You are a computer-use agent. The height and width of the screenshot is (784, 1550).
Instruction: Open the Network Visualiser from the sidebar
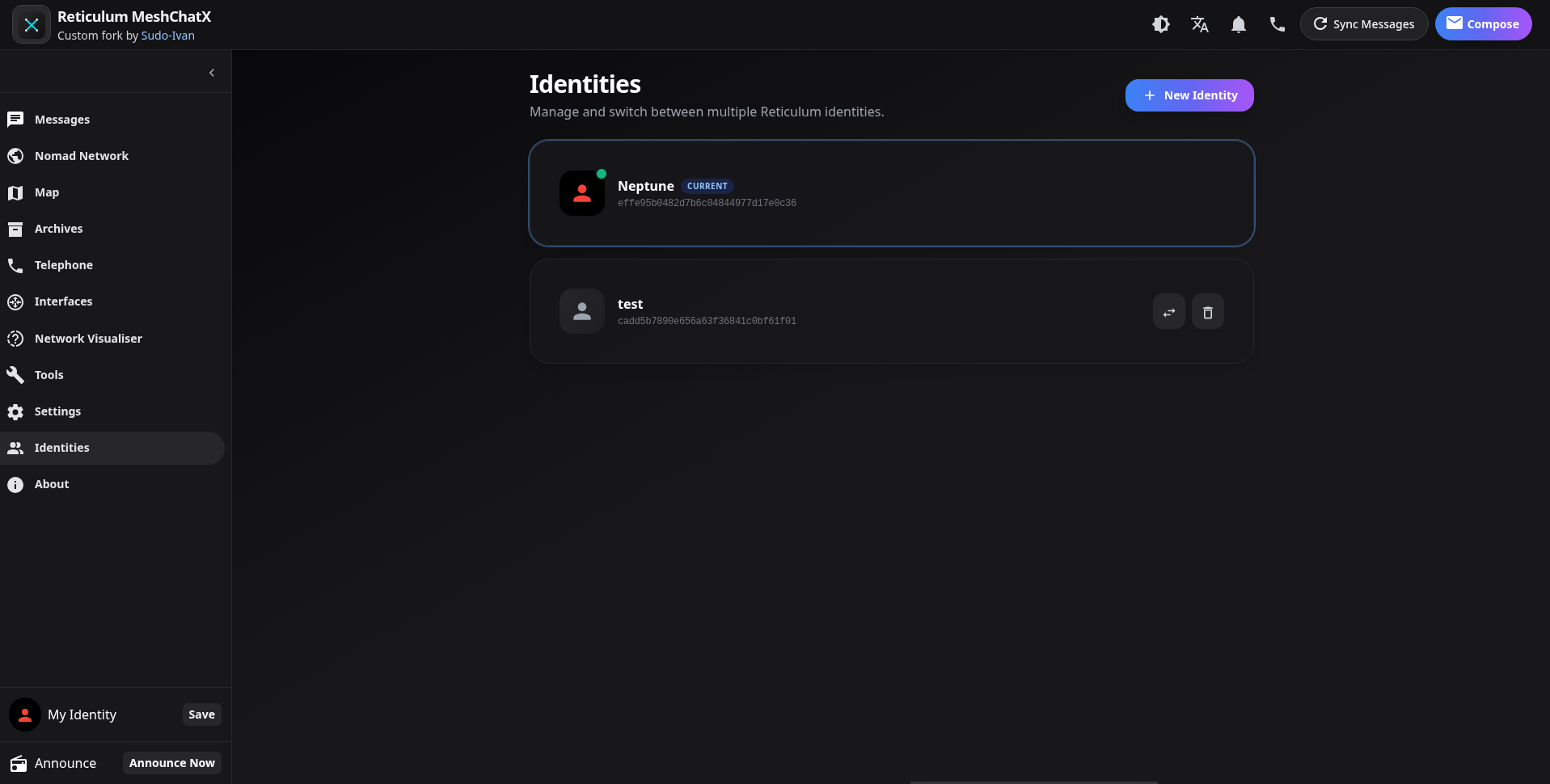pyautogui.click(x=15, y=339)
